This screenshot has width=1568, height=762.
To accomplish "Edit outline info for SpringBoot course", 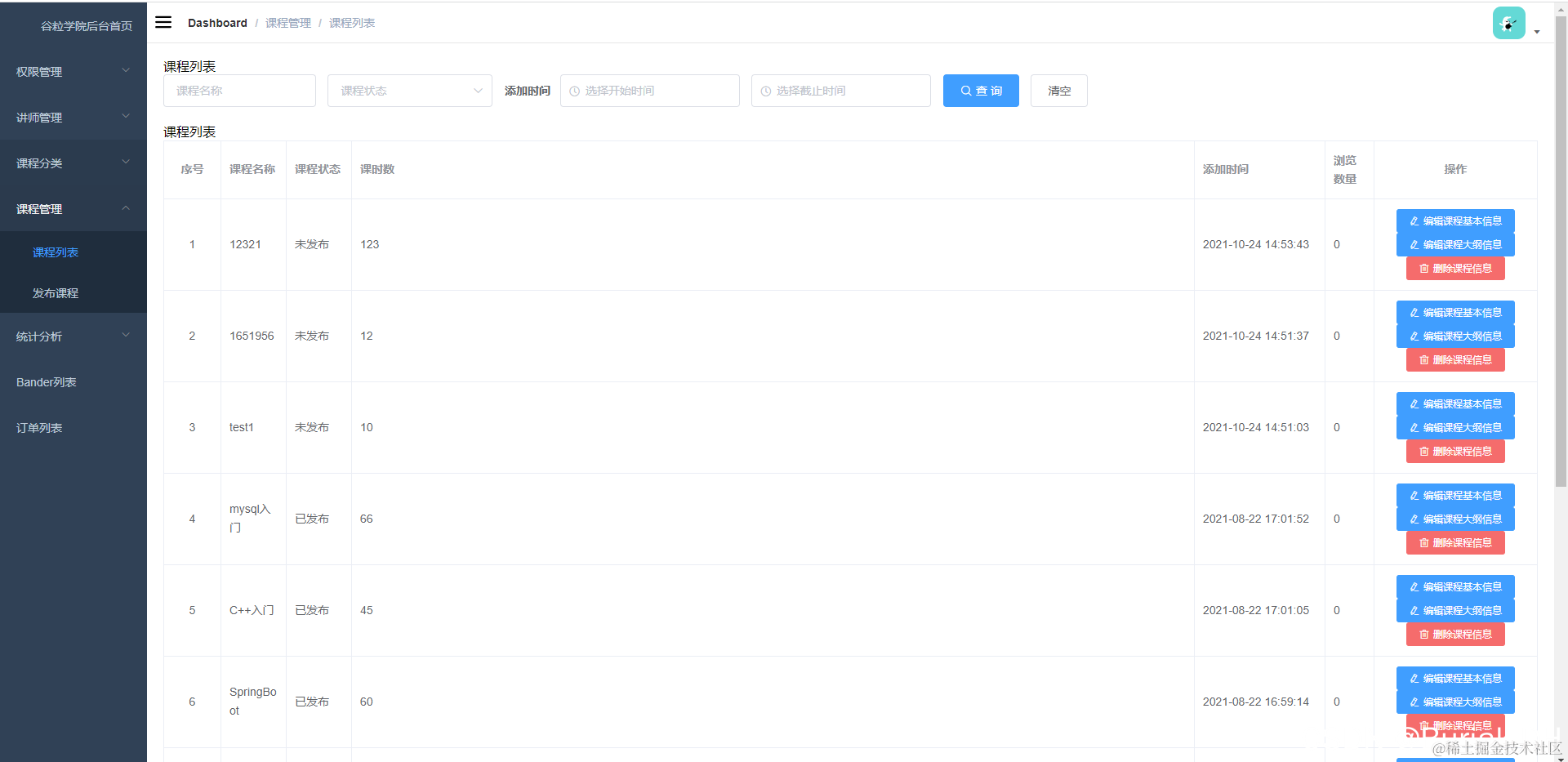I will pos(1455,702).
